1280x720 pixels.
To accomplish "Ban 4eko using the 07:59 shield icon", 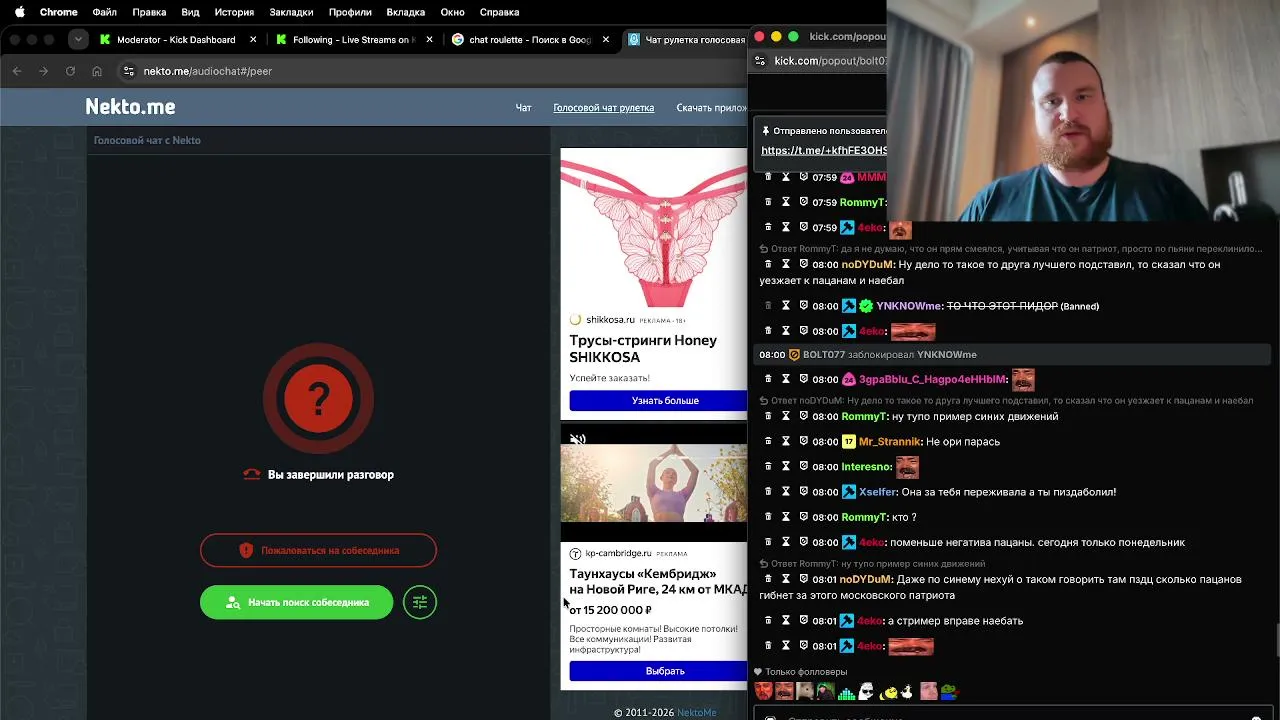I will [x=803, y=227].
